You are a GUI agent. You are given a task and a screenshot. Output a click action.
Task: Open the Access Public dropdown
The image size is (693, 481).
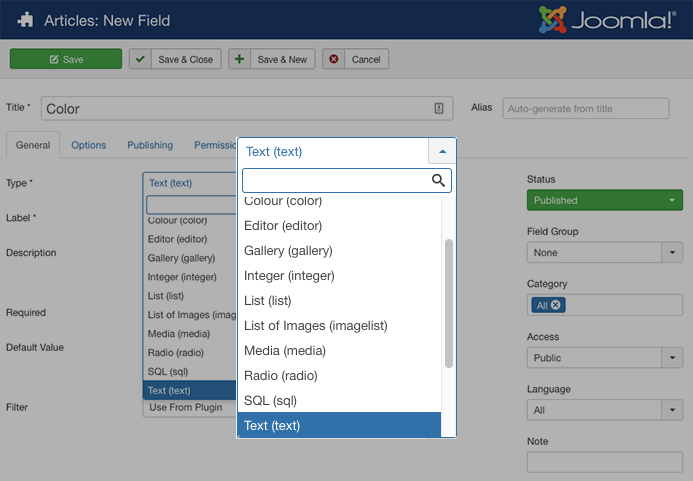[x=605, y=358]
